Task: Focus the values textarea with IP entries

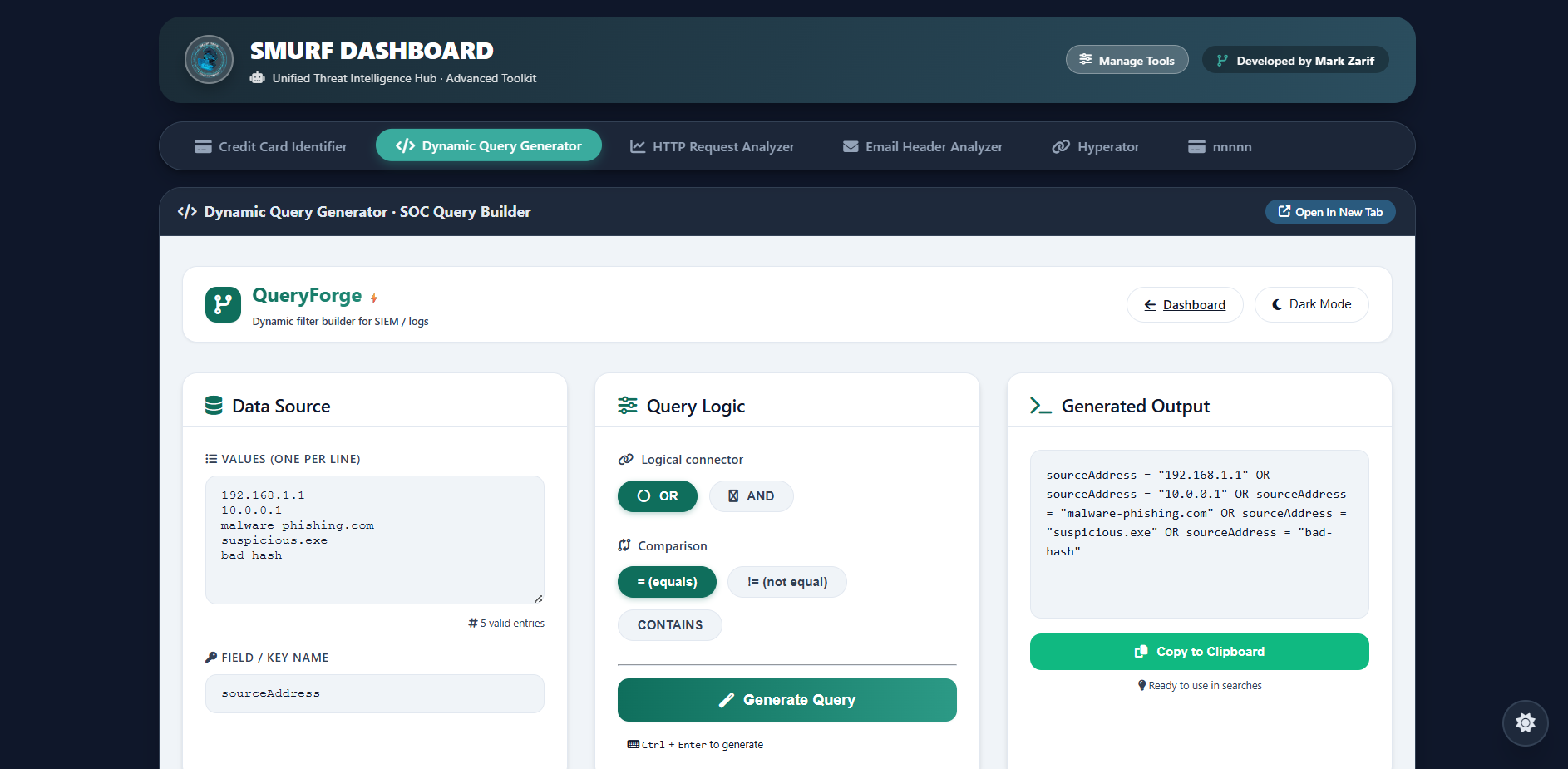Action: click(375, 540)
